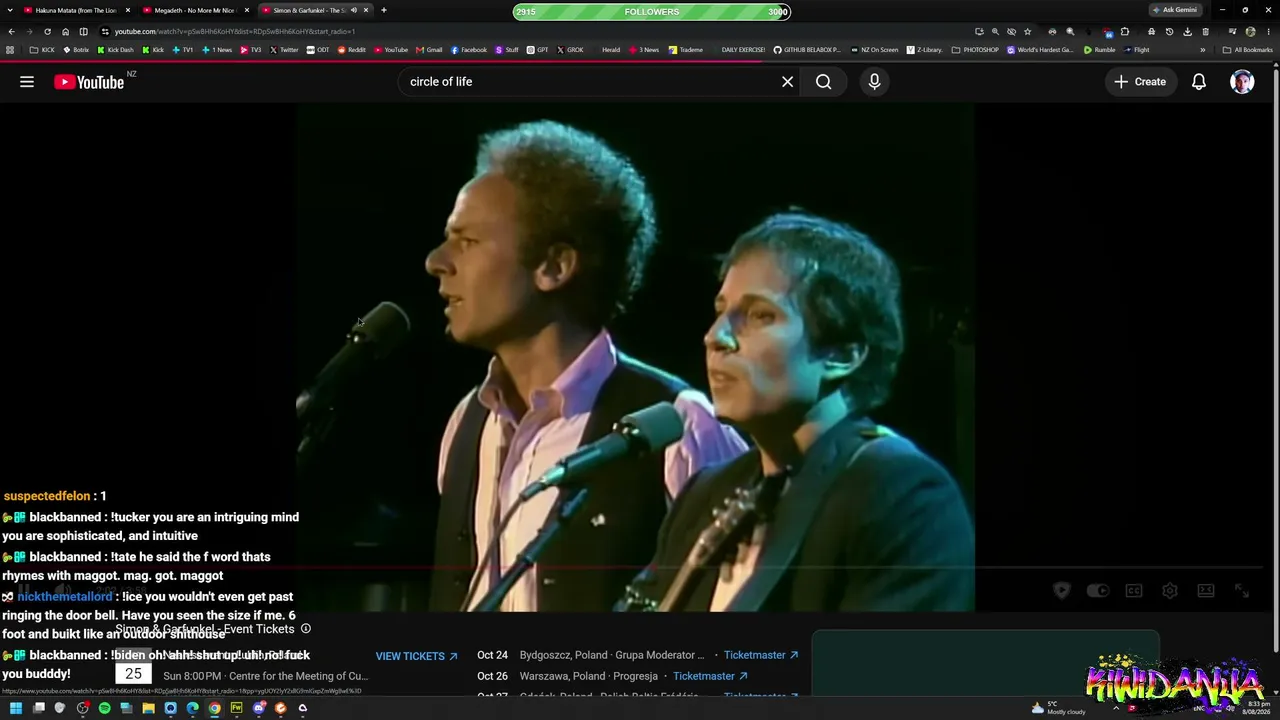The height and width of the screenshot is (720, 1280).
Task: Go to YouTube home via the logo
Action: point(89,82)
